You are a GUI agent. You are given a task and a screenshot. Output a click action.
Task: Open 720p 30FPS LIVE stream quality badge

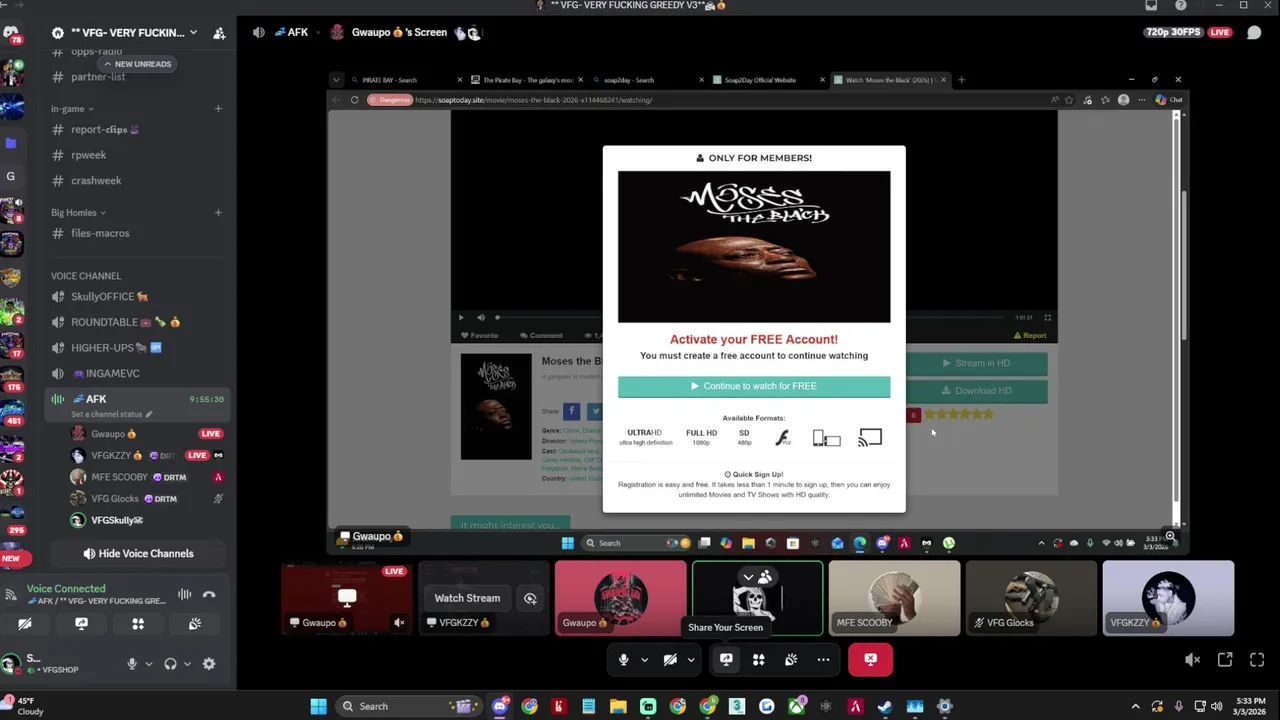tap(1188, 32)
